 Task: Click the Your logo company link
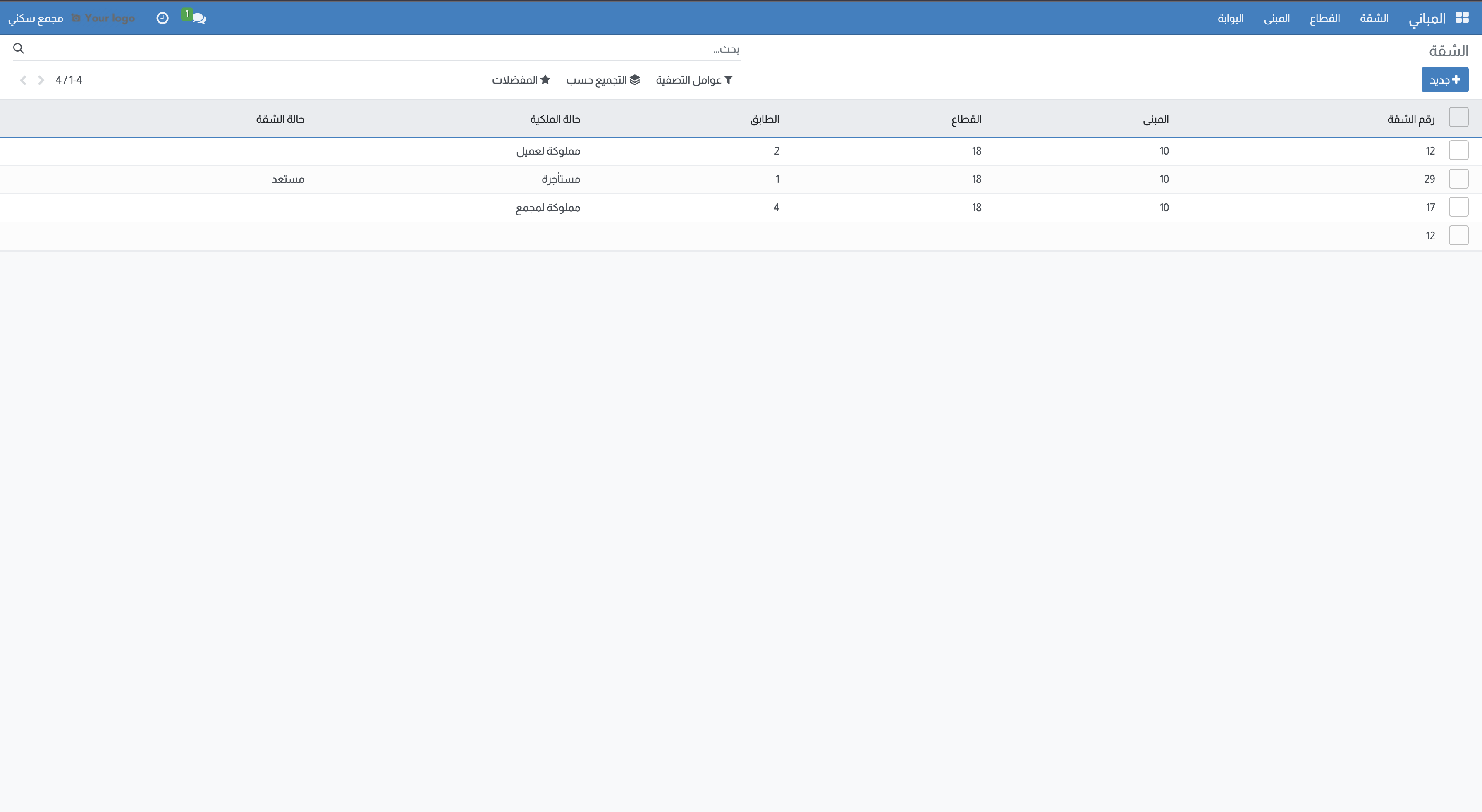(103, 19)
